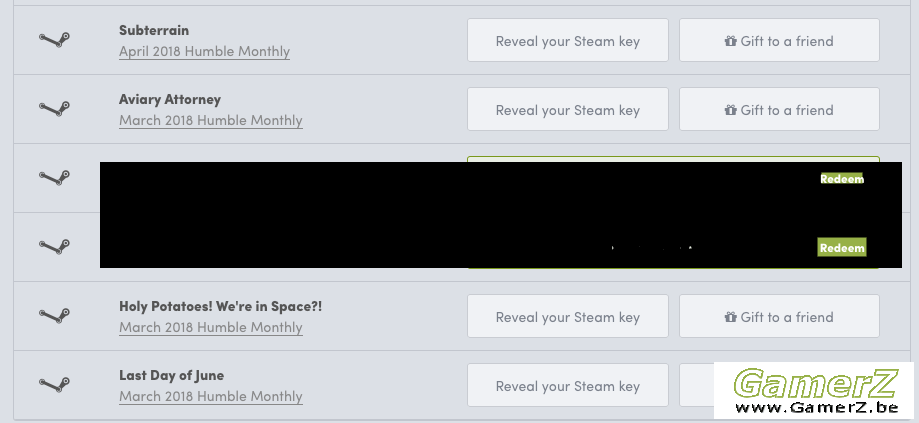Reveal the Steam key for Last Day of June
The width and height of the screenshot is (919, 423).
click(x=567, y=386)
